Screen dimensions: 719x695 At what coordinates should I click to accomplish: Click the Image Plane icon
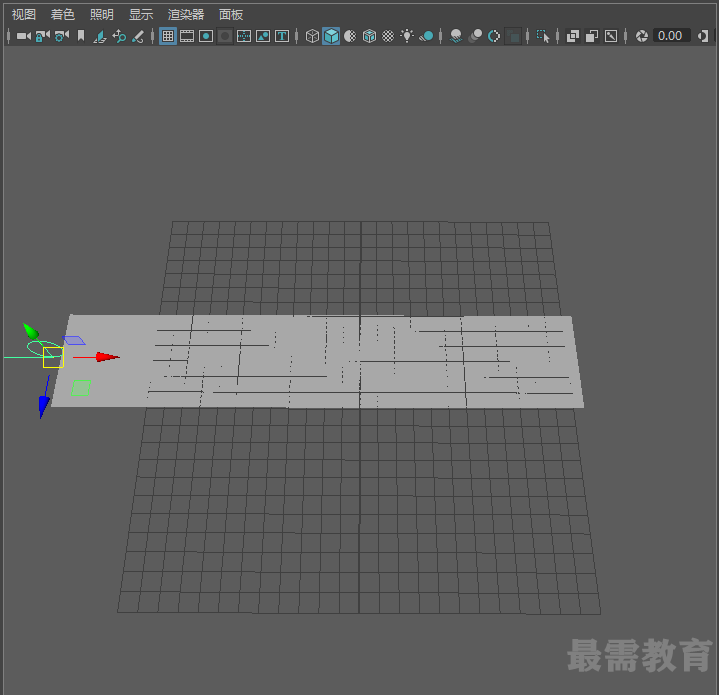click(100, 36)
